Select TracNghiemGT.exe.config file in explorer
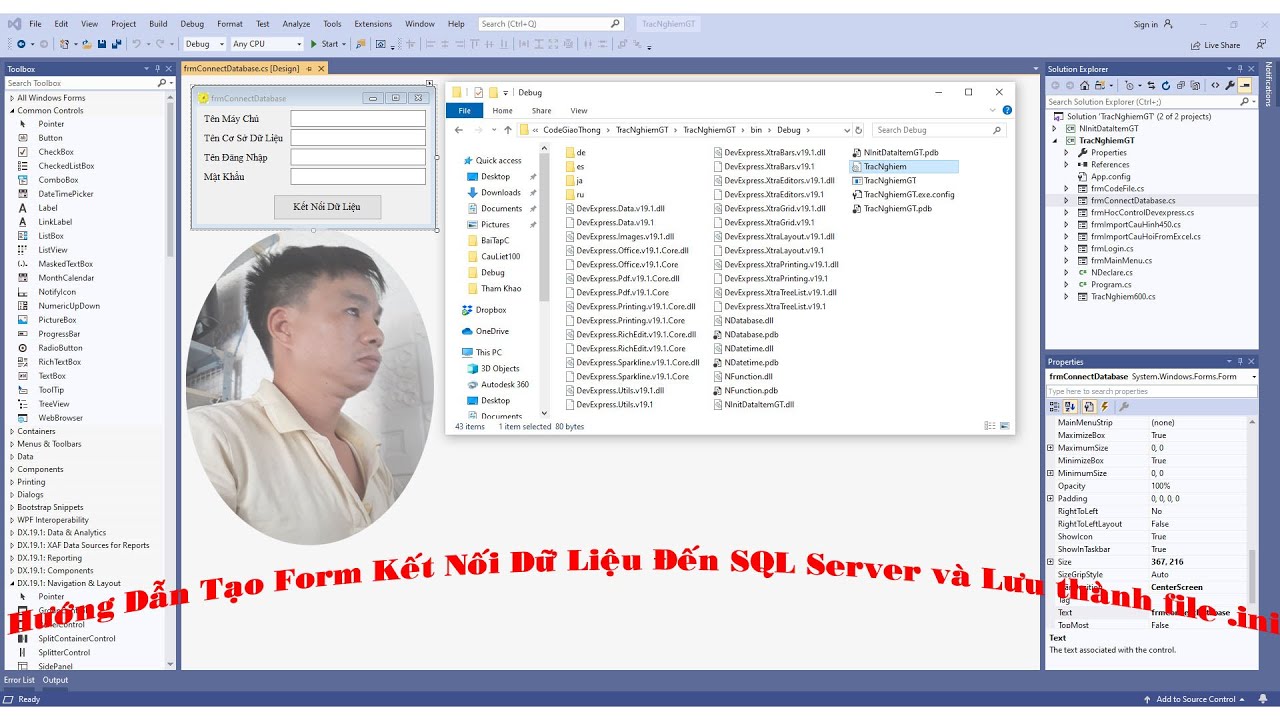 pos(903,195)
